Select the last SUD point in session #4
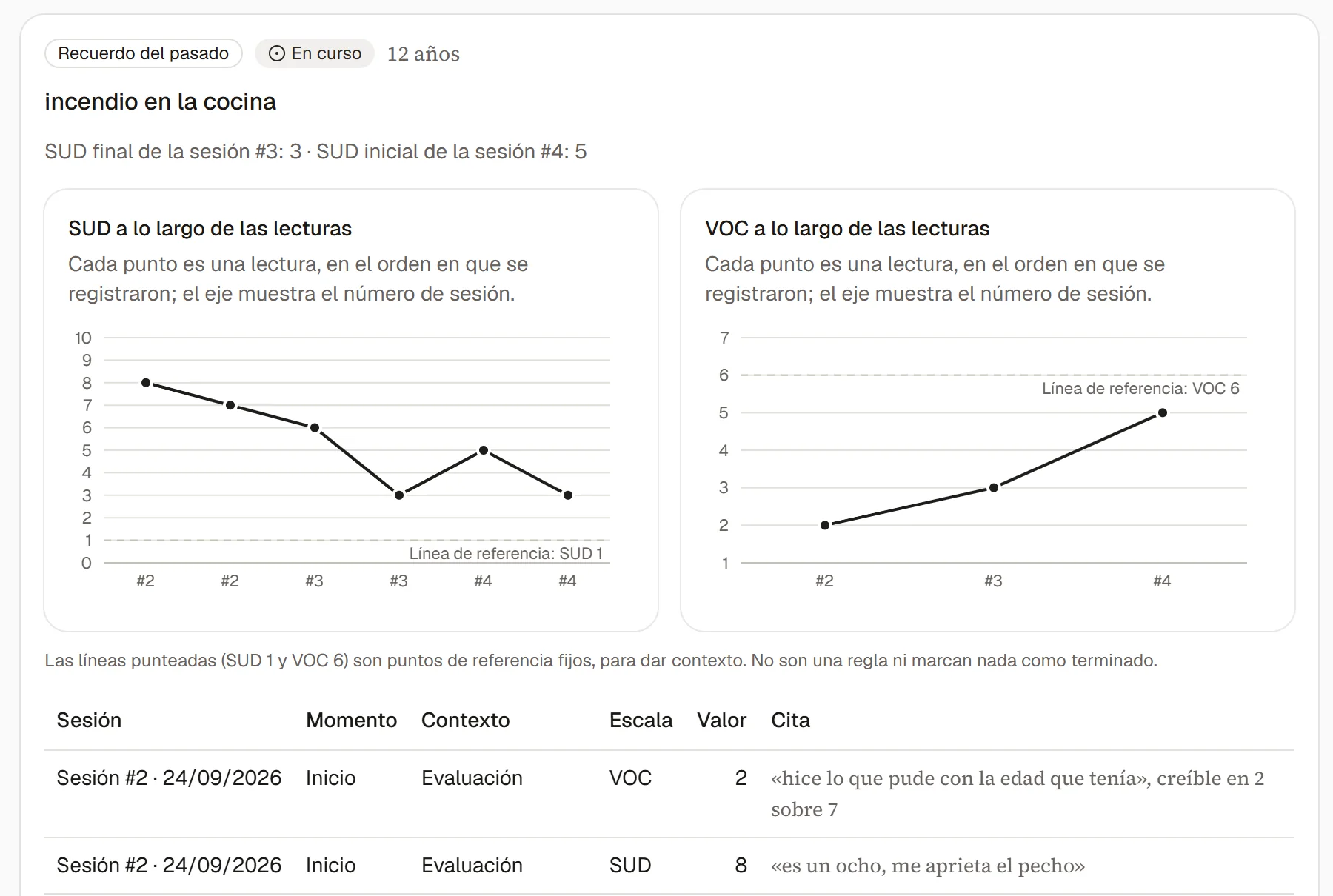Image resolution: width=1333 pixels, height=896 pixels. pyautogui.click(x=568, y=495)
